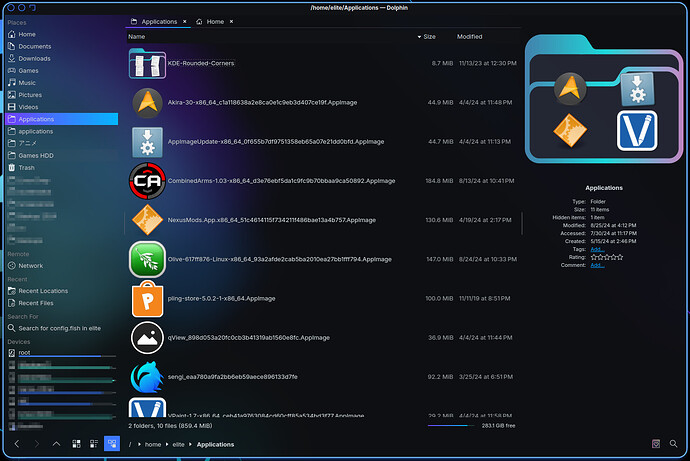Navigate to elite in breadcrumb
This screenshot has height=461, width=690.
178,444
